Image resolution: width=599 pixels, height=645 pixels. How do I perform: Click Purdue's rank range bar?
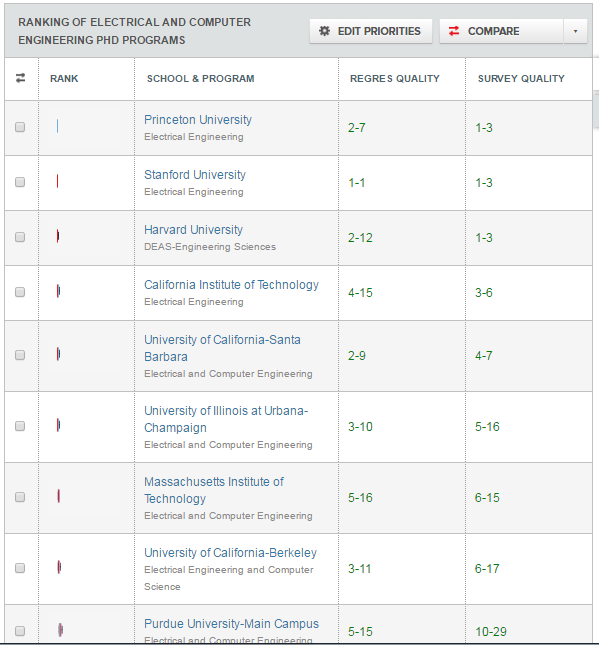60,630
